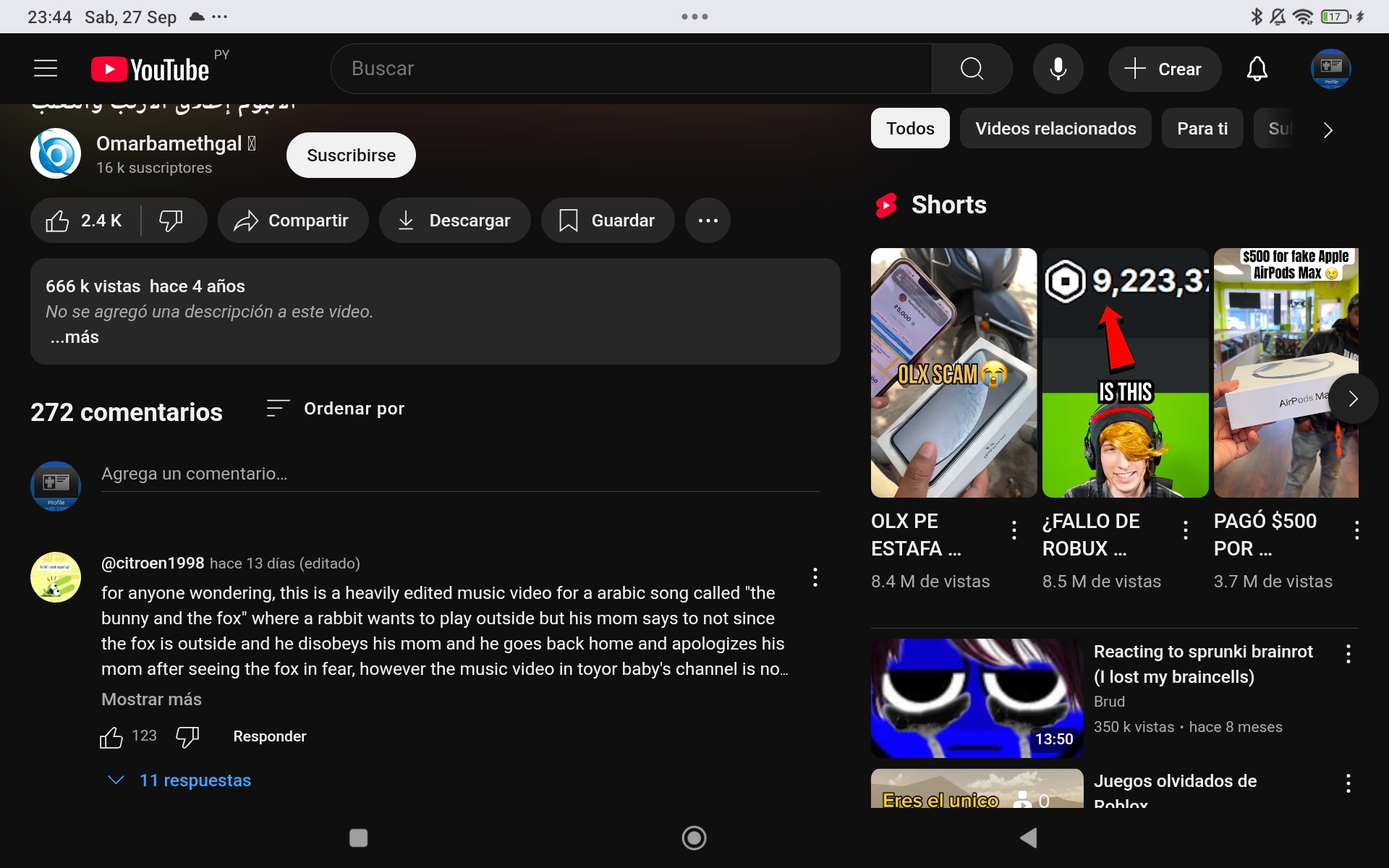
Task: Open the Ordenar por sort menu
Action: pos(336,409)
